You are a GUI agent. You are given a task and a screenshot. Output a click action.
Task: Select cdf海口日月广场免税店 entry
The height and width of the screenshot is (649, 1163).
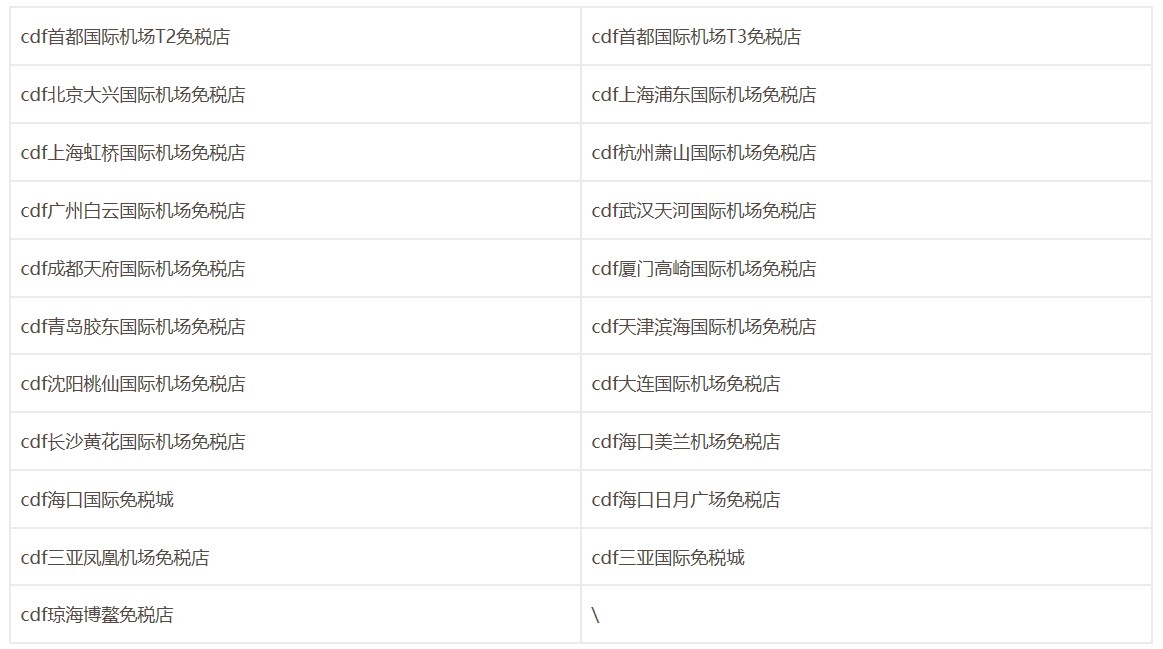click(686, 500)
